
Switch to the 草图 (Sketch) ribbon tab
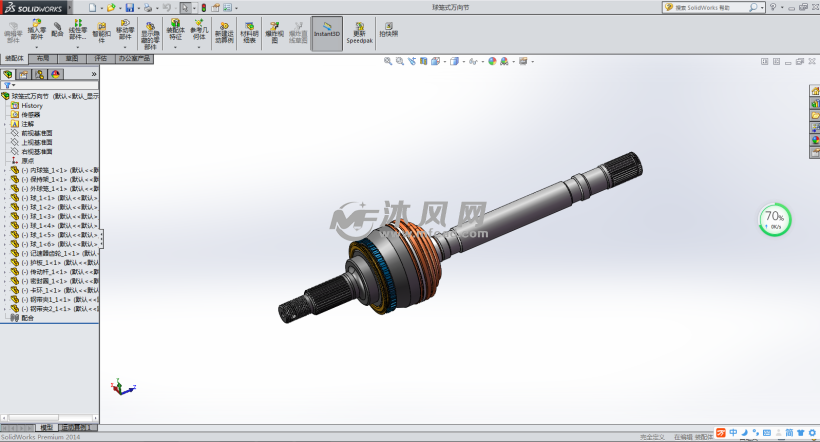(72, 59)
